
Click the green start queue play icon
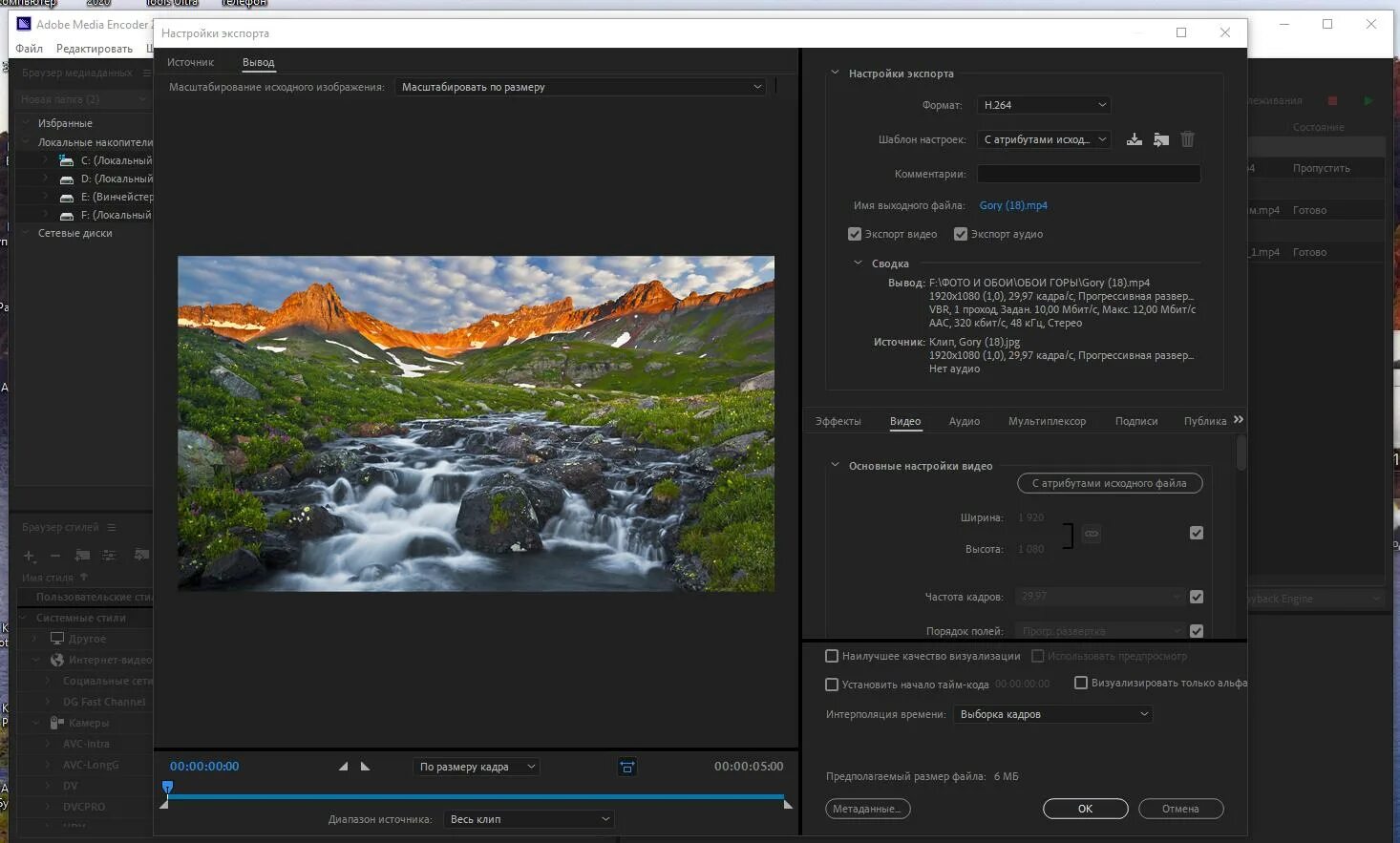click(x=1368, y=100)
